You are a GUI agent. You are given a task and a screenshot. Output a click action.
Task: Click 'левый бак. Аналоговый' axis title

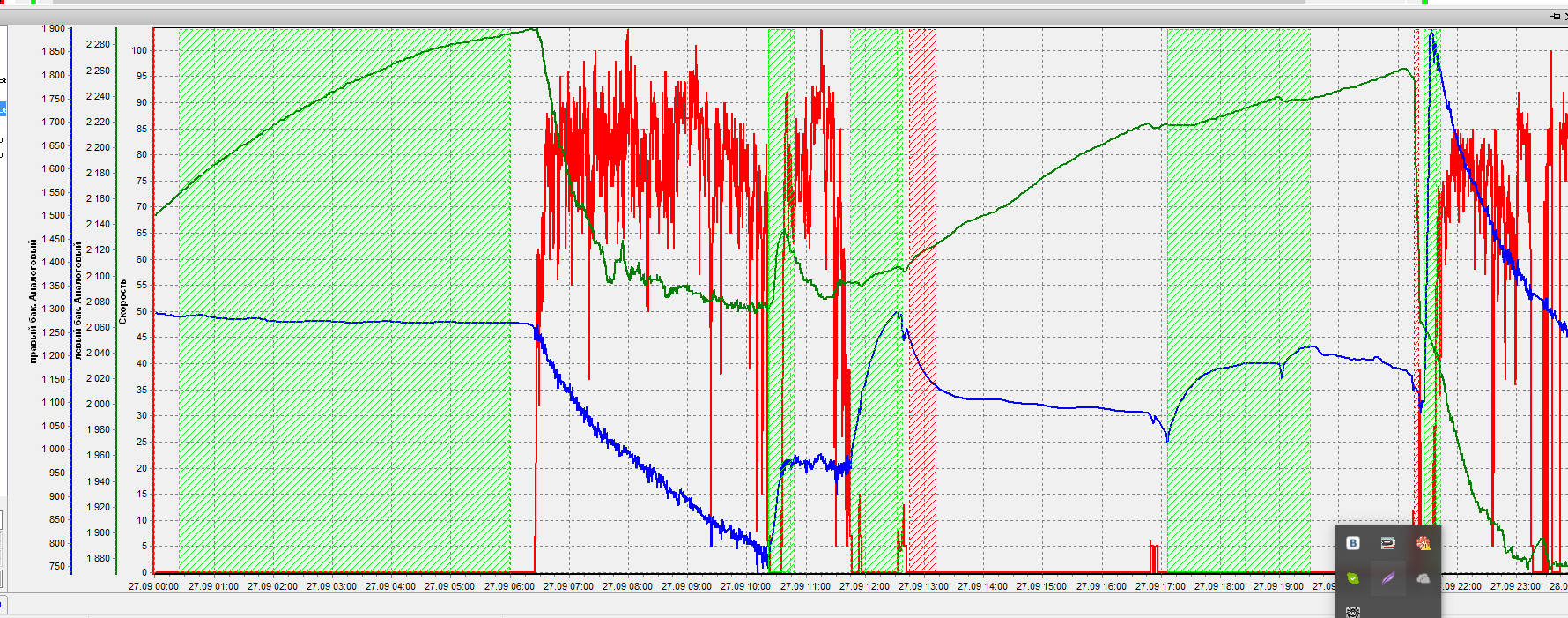click(x=78, y=301)
